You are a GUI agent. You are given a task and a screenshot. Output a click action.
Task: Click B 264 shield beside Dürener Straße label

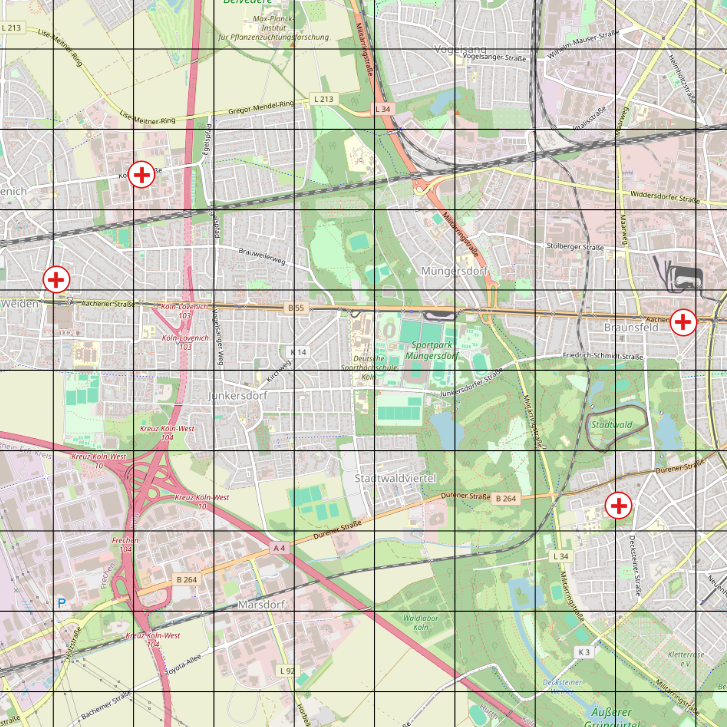click(x=506, y=498)
